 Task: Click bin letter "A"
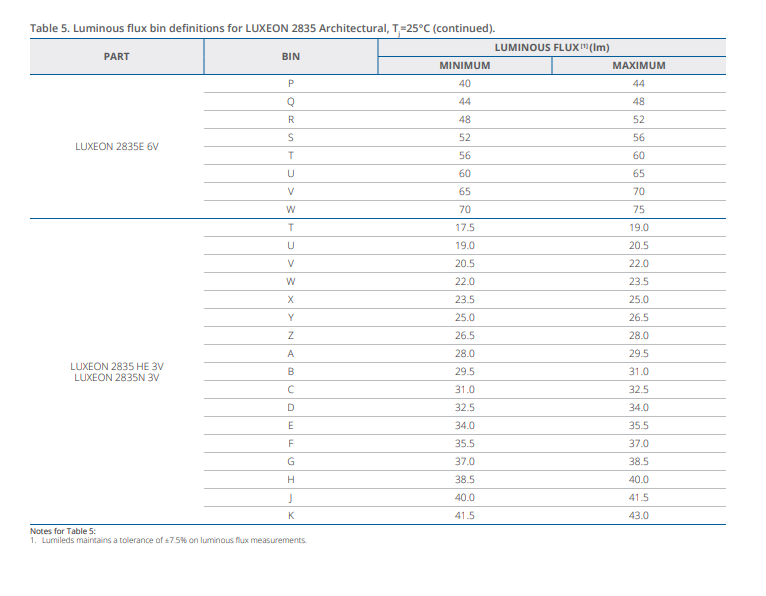click(291, 354)
